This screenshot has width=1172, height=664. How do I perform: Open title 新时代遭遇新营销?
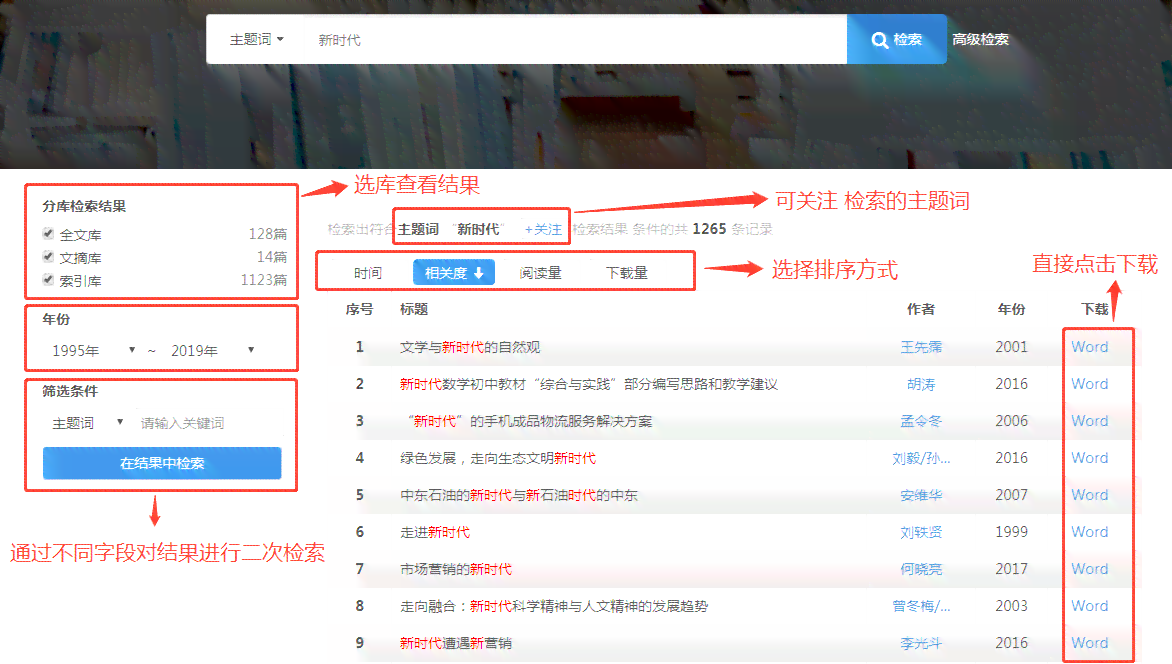[456, 643]
